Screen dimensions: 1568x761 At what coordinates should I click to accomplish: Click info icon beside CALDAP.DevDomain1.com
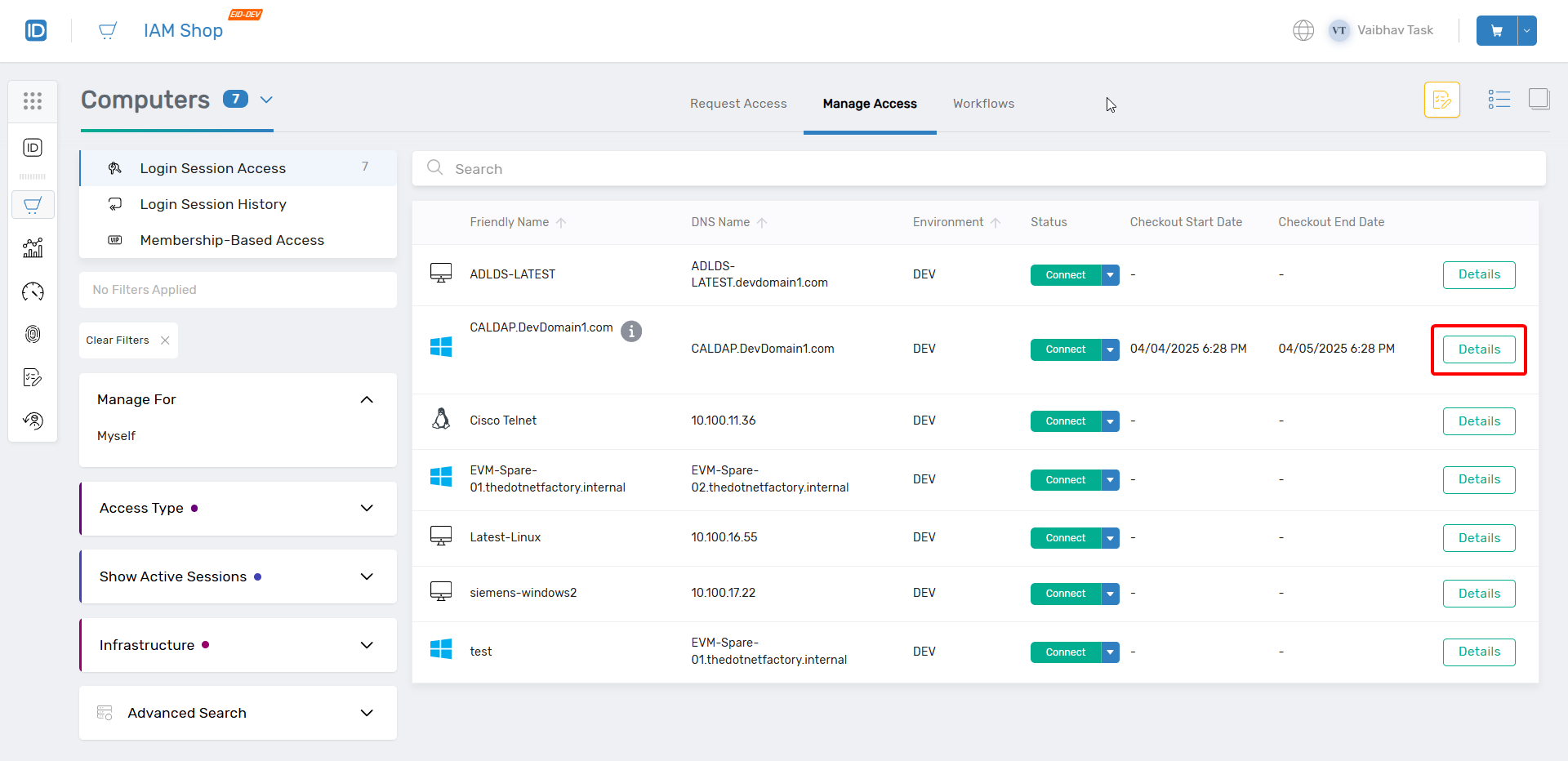pyautogui.click(x=631, y=332)
